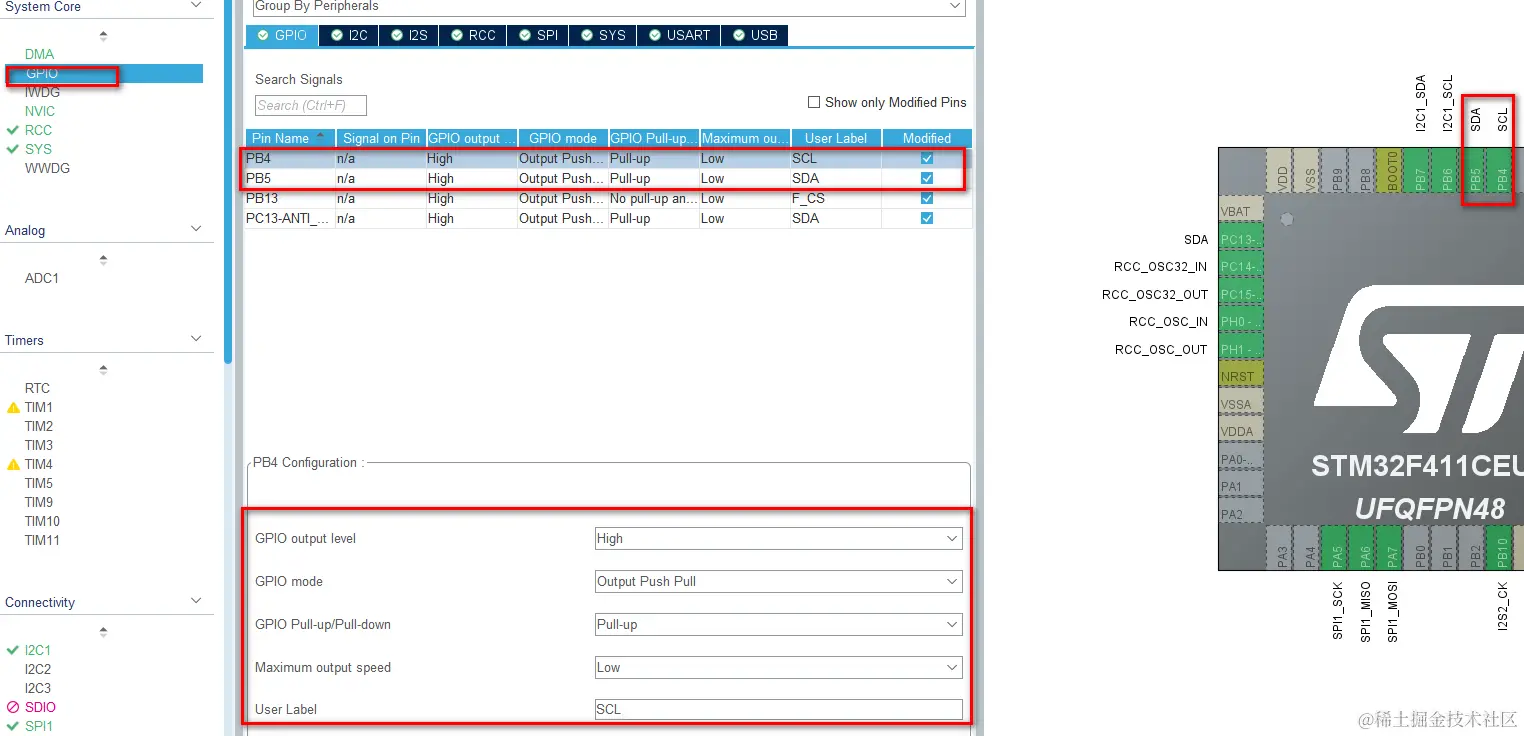The height and width of the screenshot is (736, 1524).
Task: Toggle Modified checkbox for PB13 row
Action: (927, 198)
